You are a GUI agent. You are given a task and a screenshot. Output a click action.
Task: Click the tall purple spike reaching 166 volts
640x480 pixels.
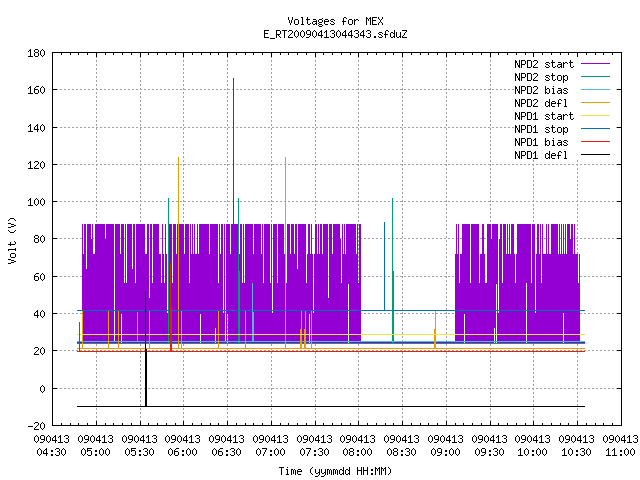click(x=233, y=151)
